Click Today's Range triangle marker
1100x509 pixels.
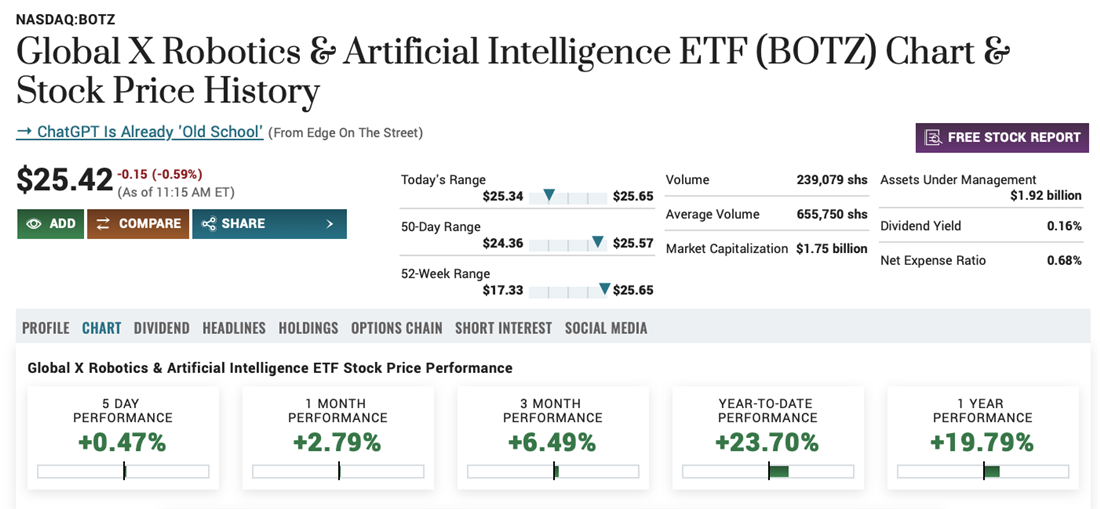(549, 194)
